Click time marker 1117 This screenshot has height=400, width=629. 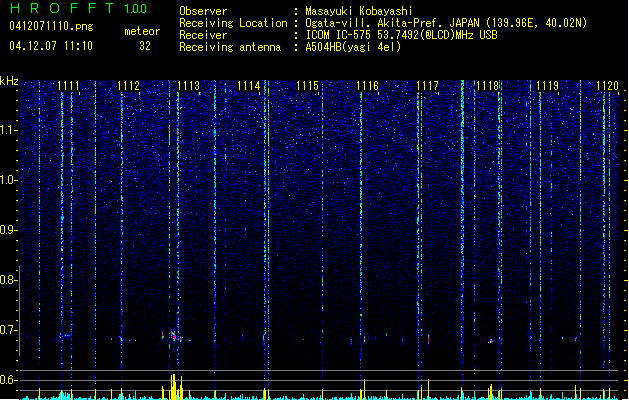(x=428, y=86)
